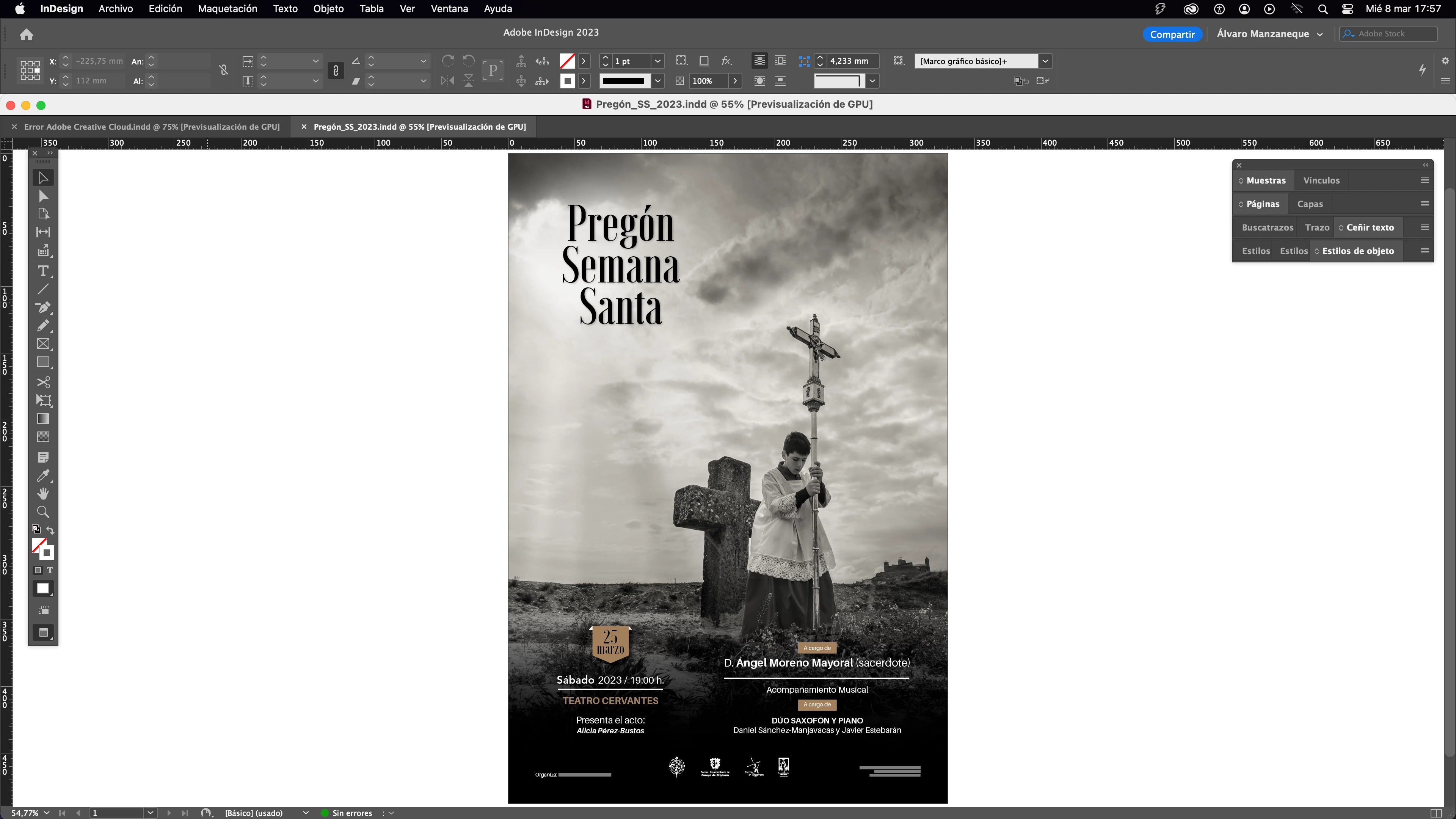Toggle formatting affects text button
Image resolution: width=1456 pixels, height=819 pixels.
pyautogui.click(x=50, y=570)
